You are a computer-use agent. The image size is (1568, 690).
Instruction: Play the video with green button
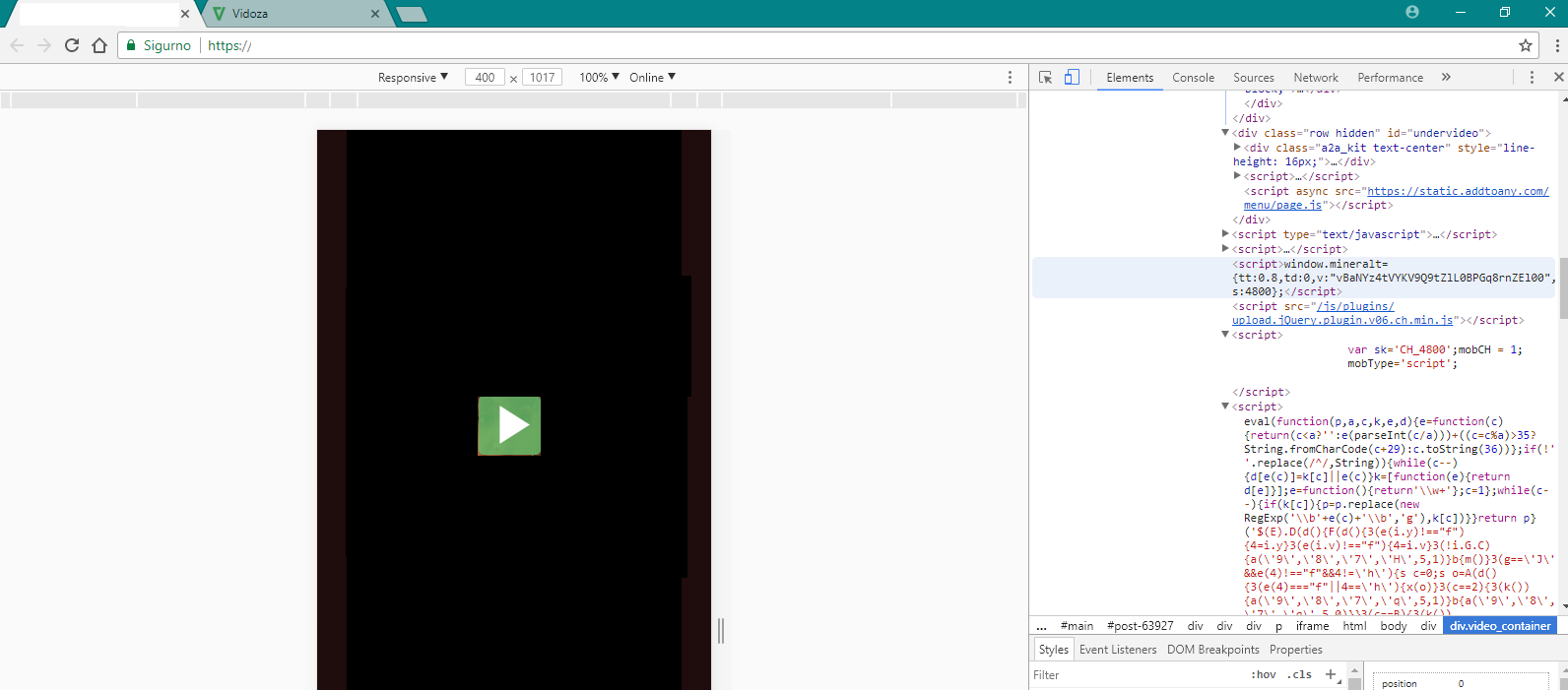click(x=509, y=426)
